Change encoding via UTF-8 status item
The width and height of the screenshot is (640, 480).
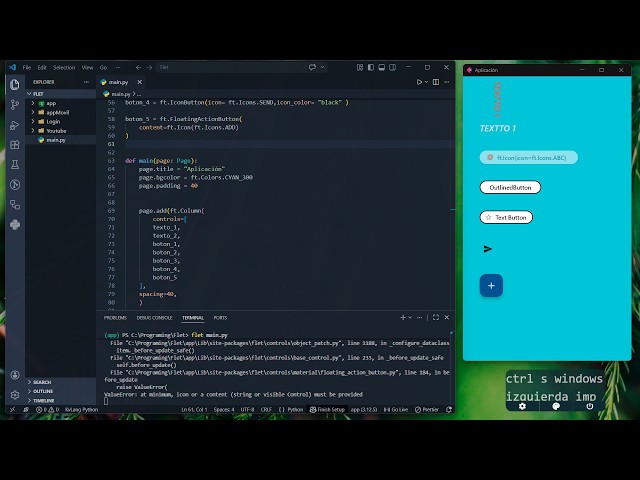coord(247,409)
